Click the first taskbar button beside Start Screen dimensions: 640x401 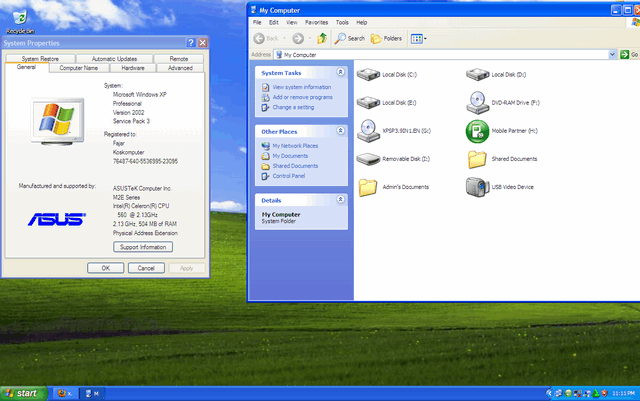pos(65,393)
